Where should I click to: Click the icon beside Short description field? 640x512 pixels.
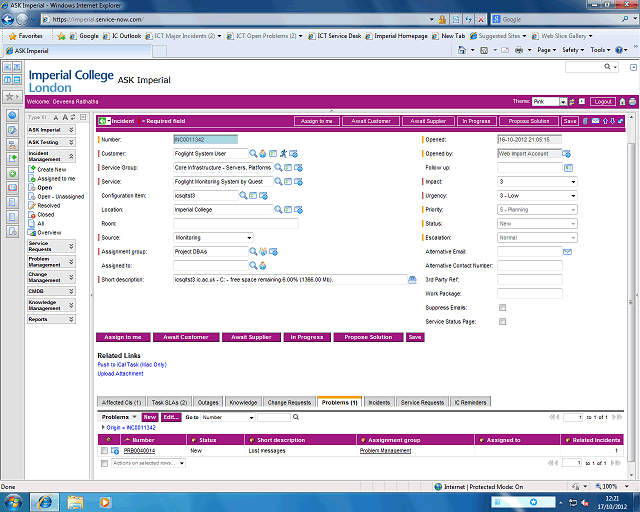point(412,280)
